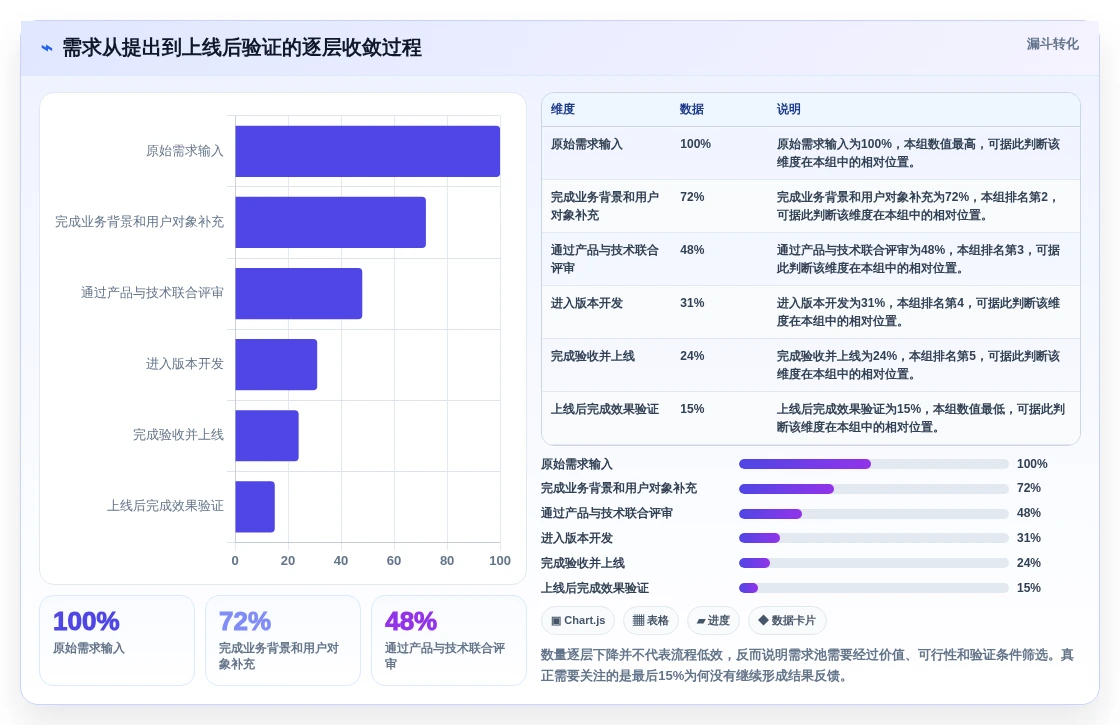This screenshot has height=725, width=1120.
Task: Click the 维度 column header
Action: (x=563, y=109)
